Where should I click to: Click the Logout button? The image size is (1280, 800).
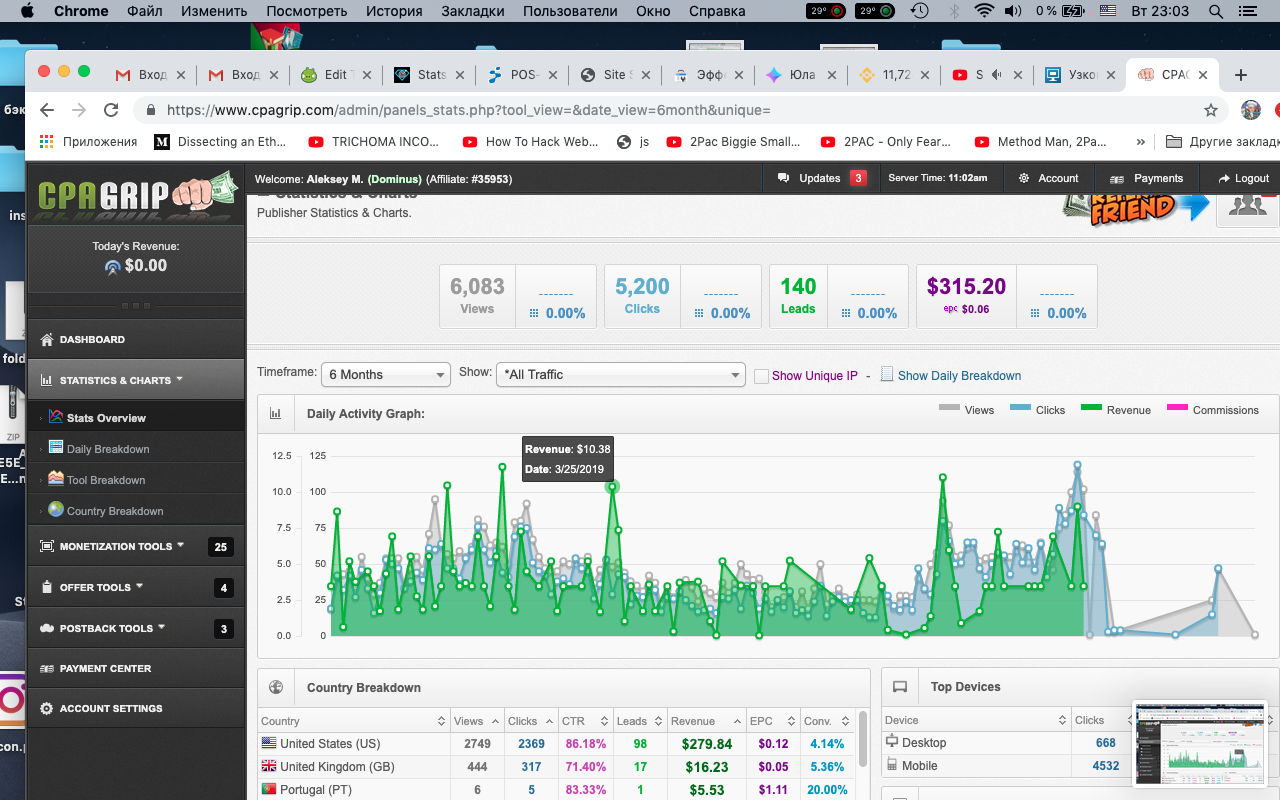[x=1243, y=178]
